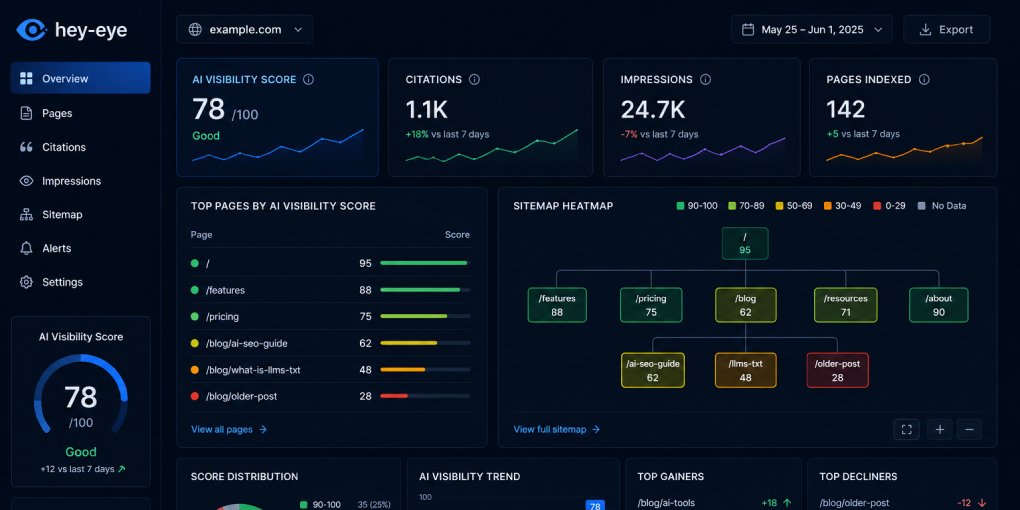Open the May 25 – Jun 1, 2025 date picker
The image size is (1020, 510).
[811, 29]
